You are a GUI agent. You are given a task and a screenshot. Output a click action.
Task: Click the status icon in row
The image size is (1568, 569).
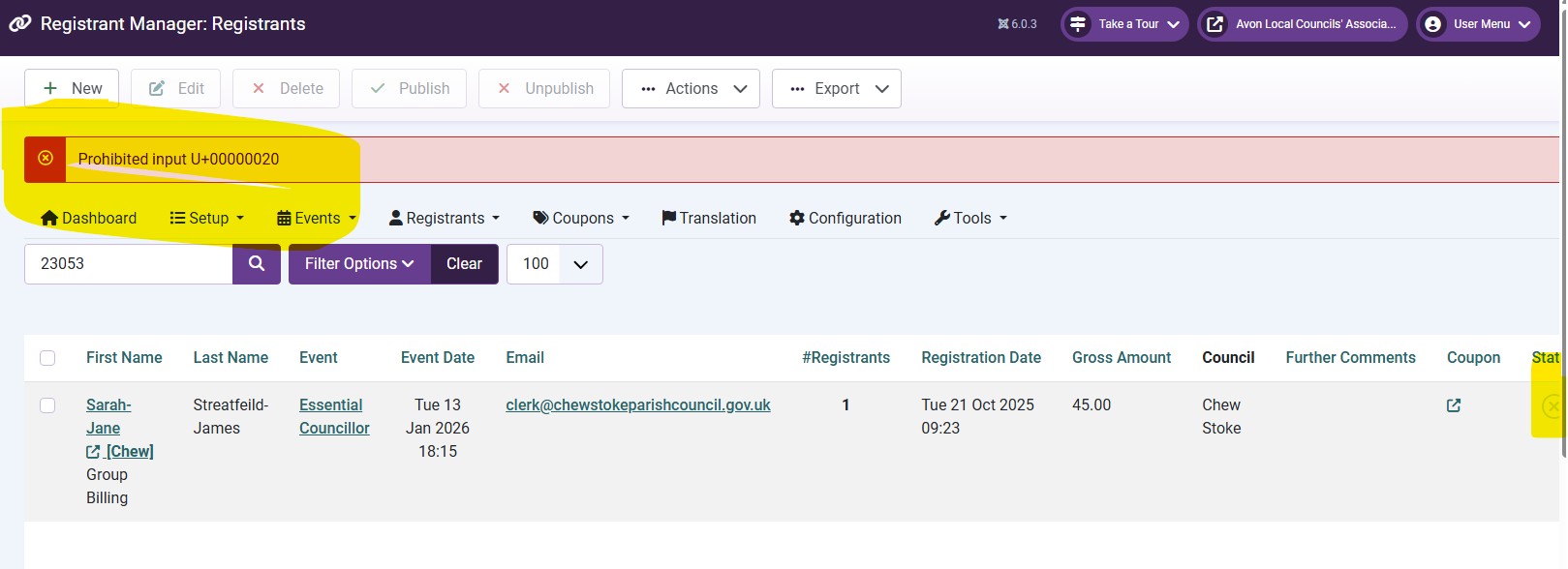(x=1552, y=406)
